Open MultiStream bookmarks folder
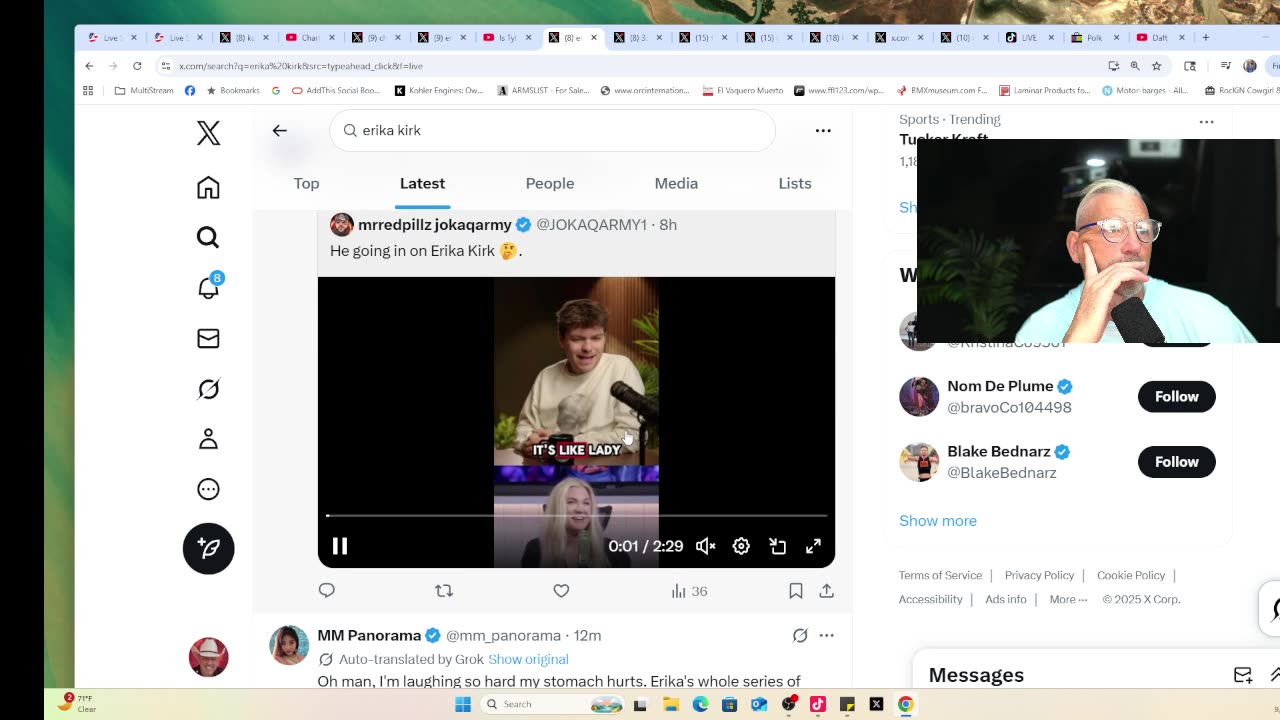Image resolution: width=1280 pixels, height=720 pixels. [x=144, y=90]
